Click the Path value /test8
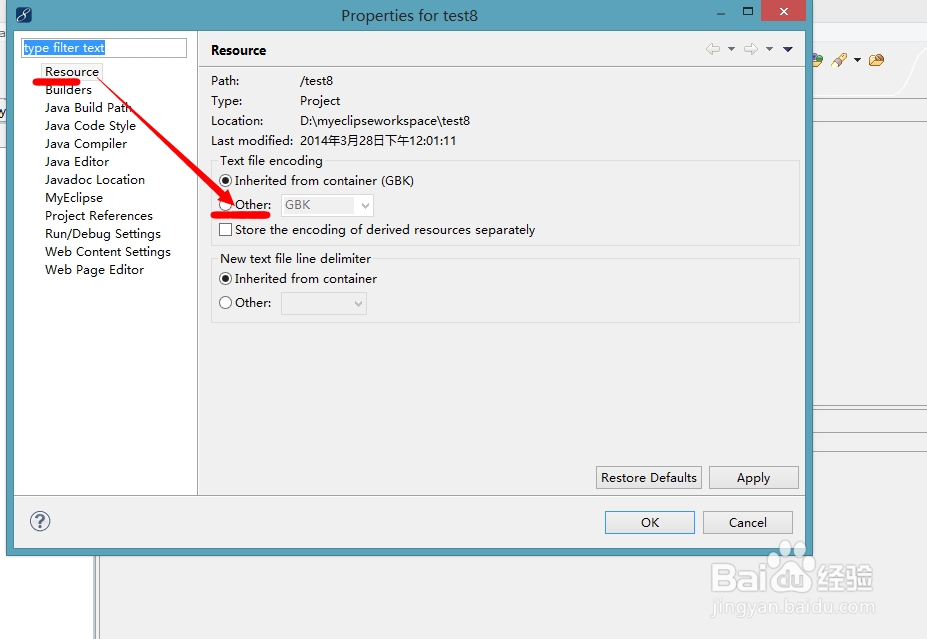The image size is (927, 639). click(316, 80)
